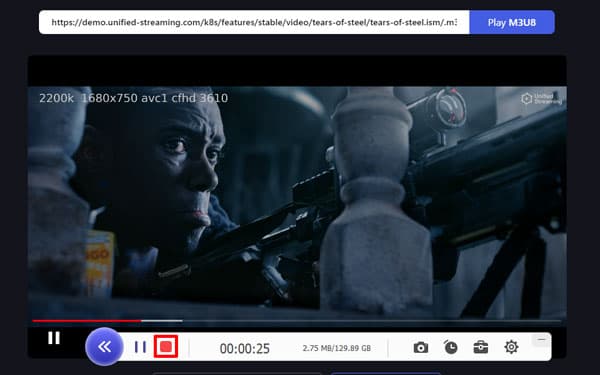This screenshot has width=600, height=375.
Task: Click the 2.75 MB/129.89 GB storage readout
Action: tap(337, 348)
